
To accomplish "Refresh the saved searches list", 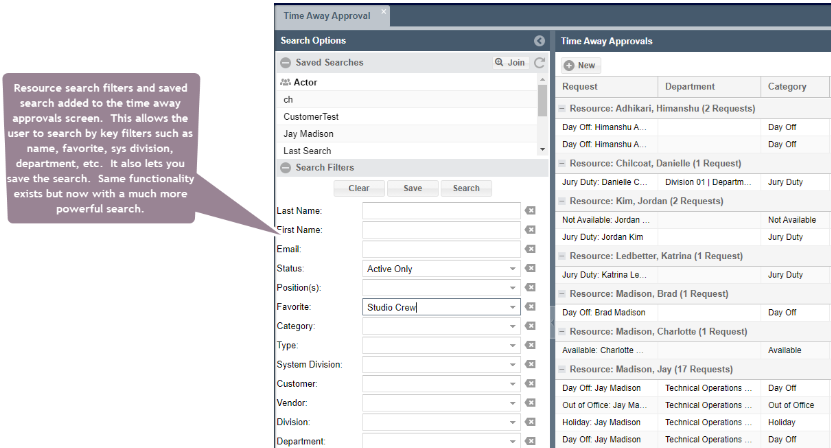I will pyautogui.click(x=540, y=63).
